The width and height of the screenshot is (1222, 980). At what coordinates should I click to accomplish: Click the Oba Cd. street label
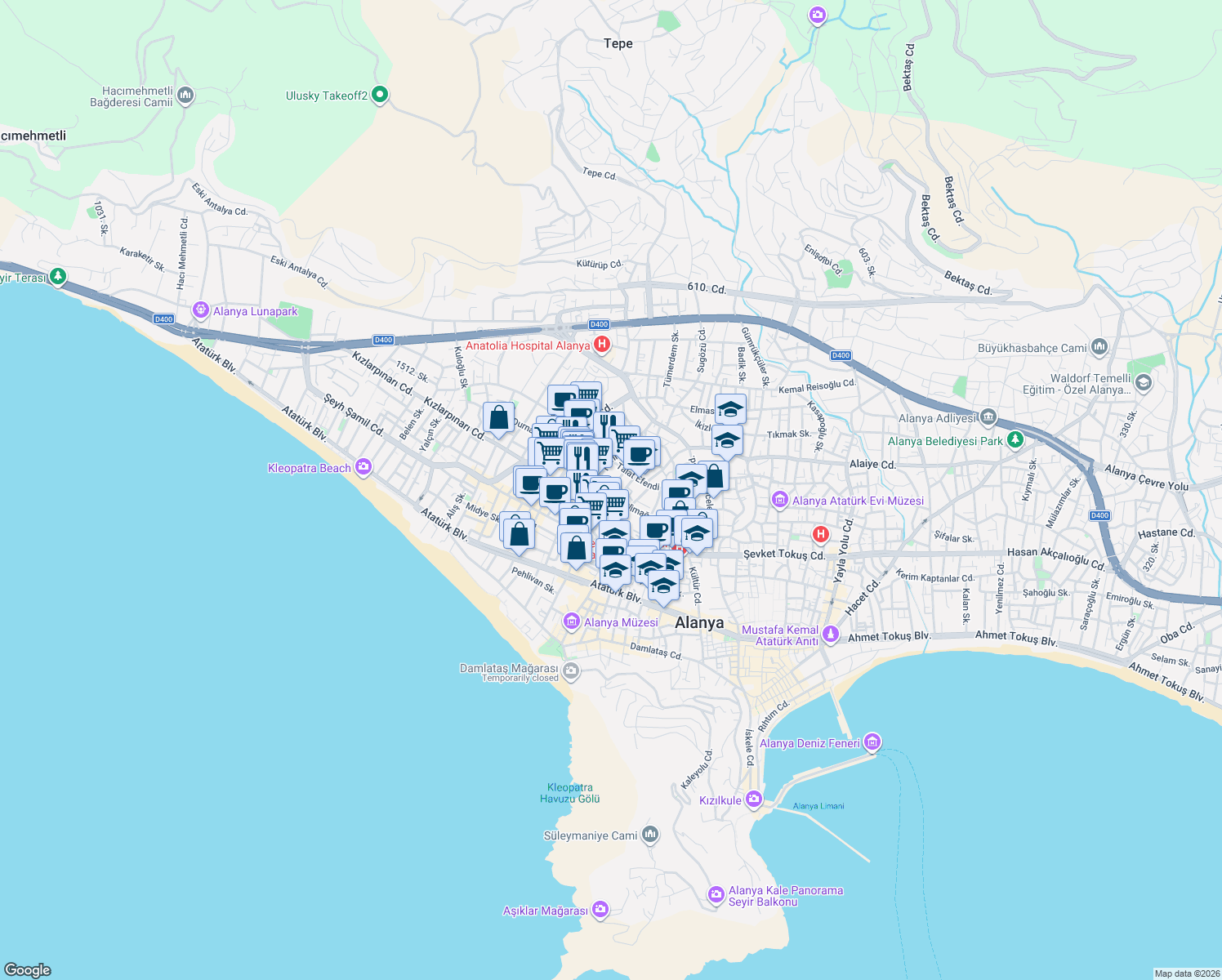pyautogui.click(x=1177, y=633)
